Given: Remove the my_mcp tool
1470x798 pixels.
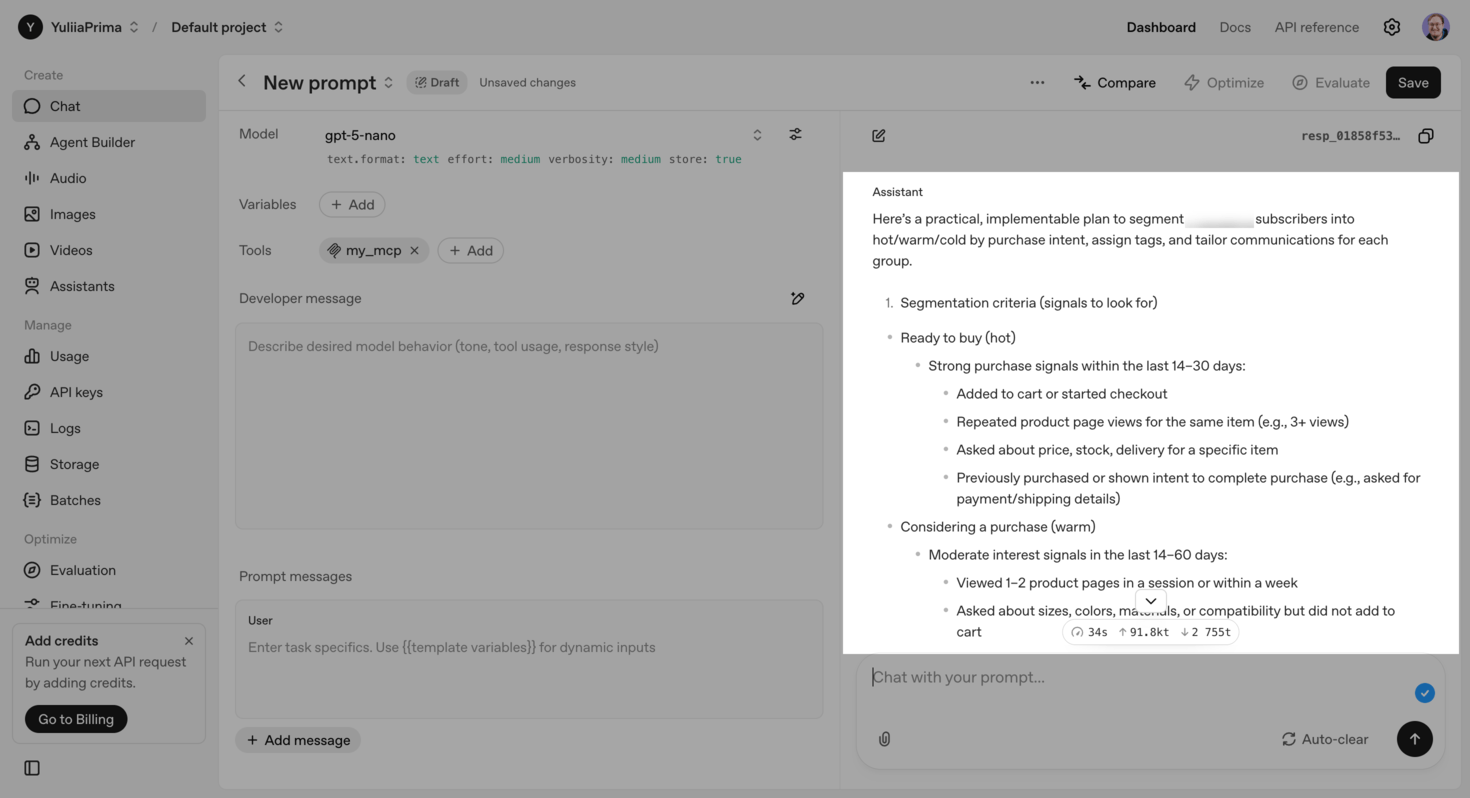Looking at the screenshot, I should [414, 250].
